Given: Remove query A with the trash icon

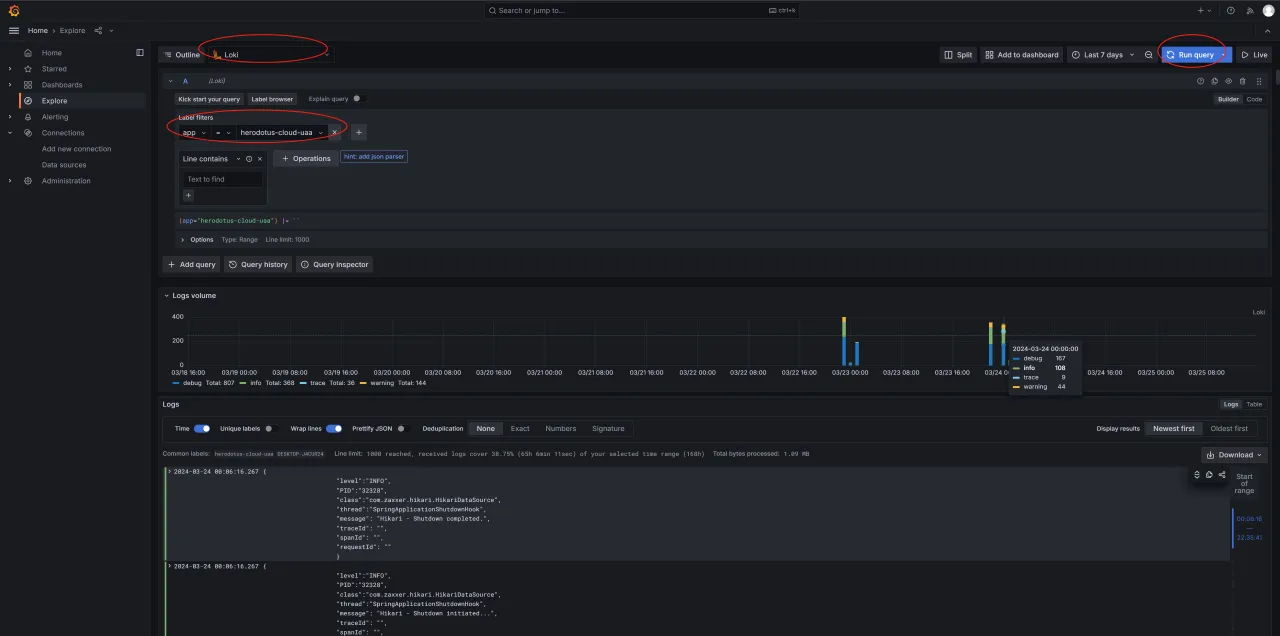Looking at the screenshot, I should 1243,80.
